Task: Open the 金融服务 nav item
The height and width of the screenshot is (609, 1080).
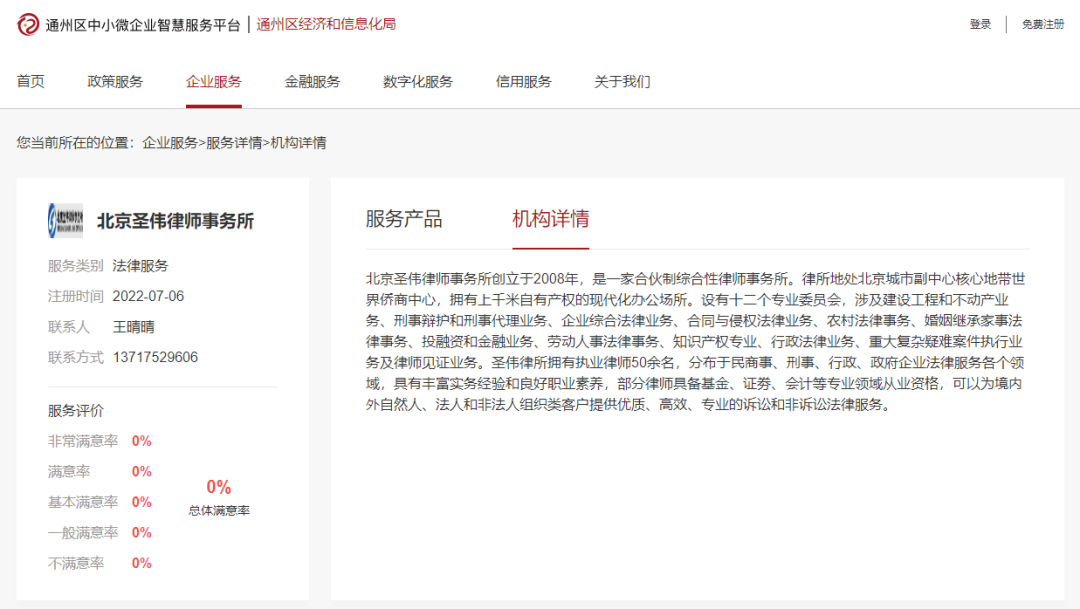Action: pos(312,81)
